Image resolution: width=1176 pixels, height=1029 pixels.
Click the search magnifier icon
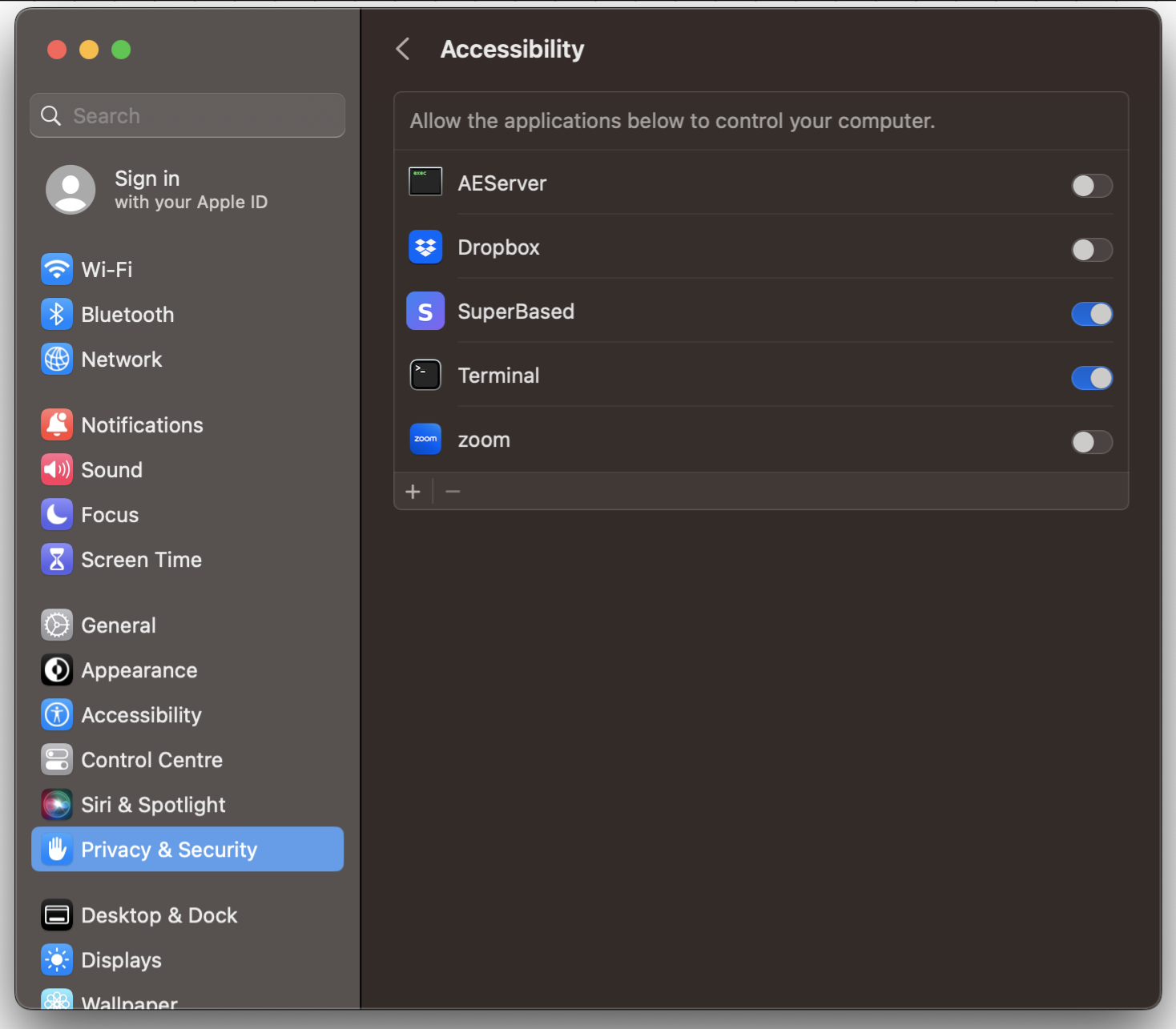coord(51,116)
